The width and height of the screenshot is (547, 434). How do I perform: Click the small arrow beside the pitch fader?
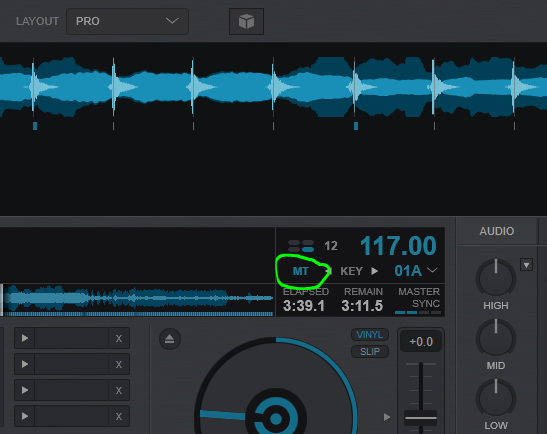pos(387,417)
